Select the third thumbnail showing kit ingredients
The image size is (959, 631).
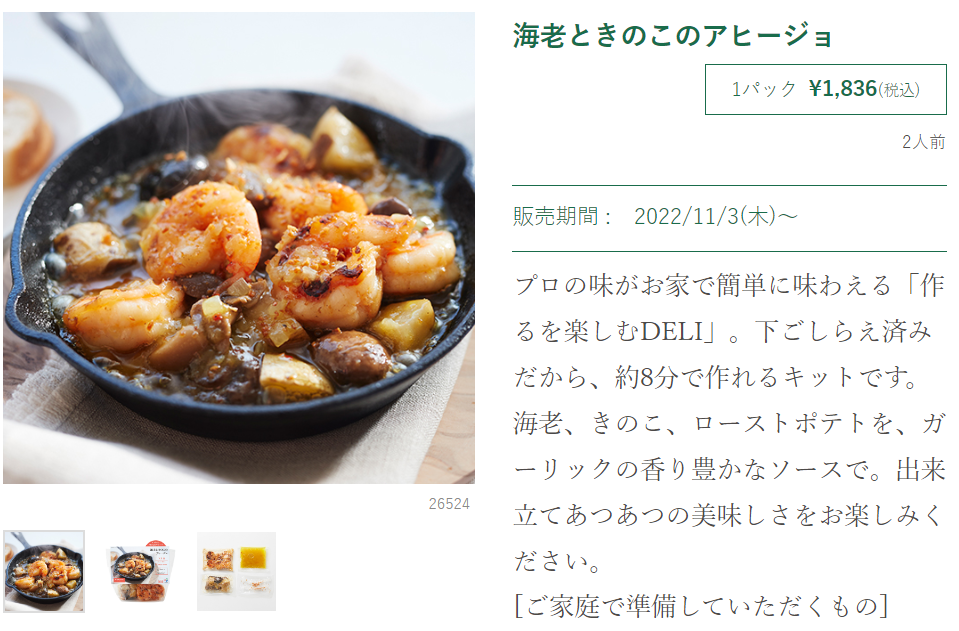236,571
